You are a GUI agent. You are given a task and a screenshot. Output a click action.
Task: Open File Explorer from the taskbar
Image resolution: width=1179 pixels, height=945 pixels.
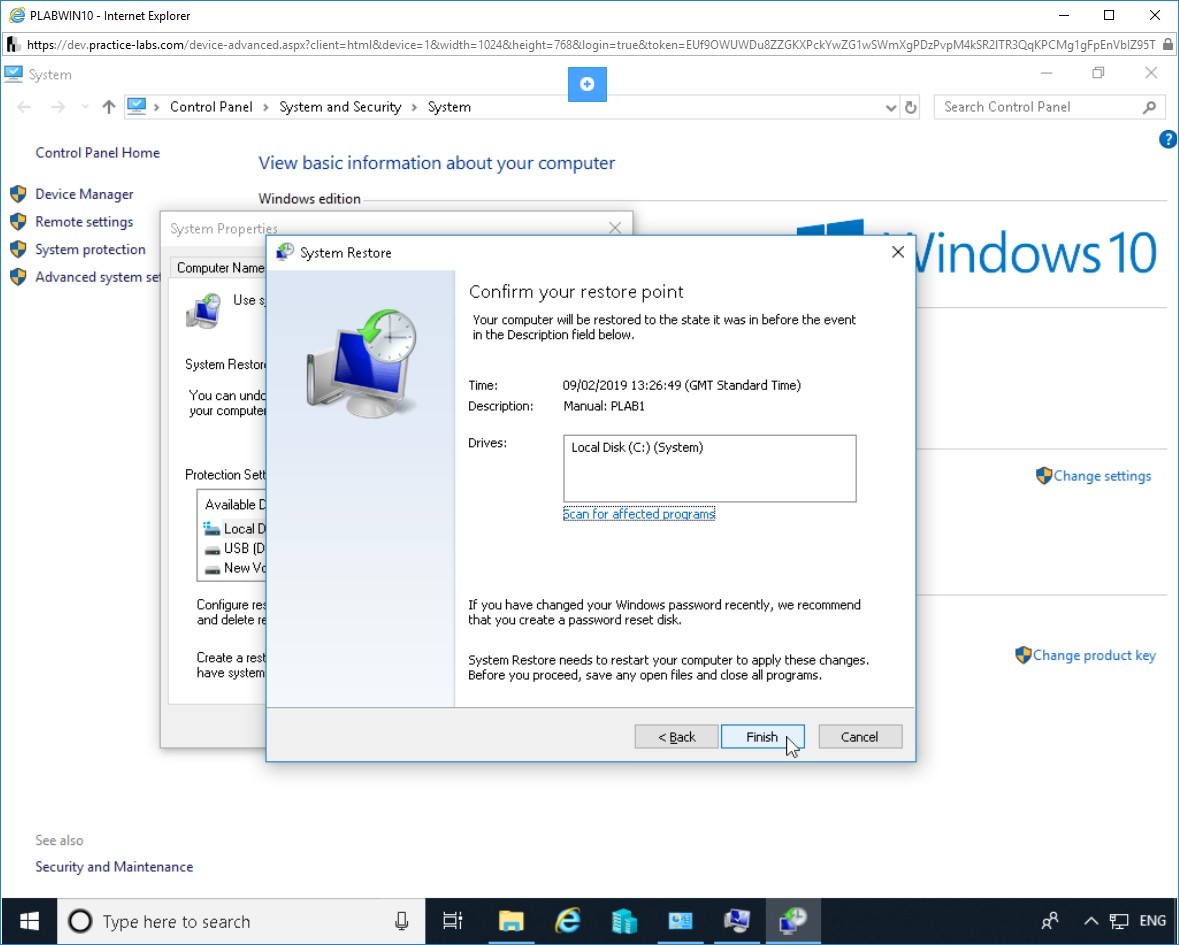511,921
